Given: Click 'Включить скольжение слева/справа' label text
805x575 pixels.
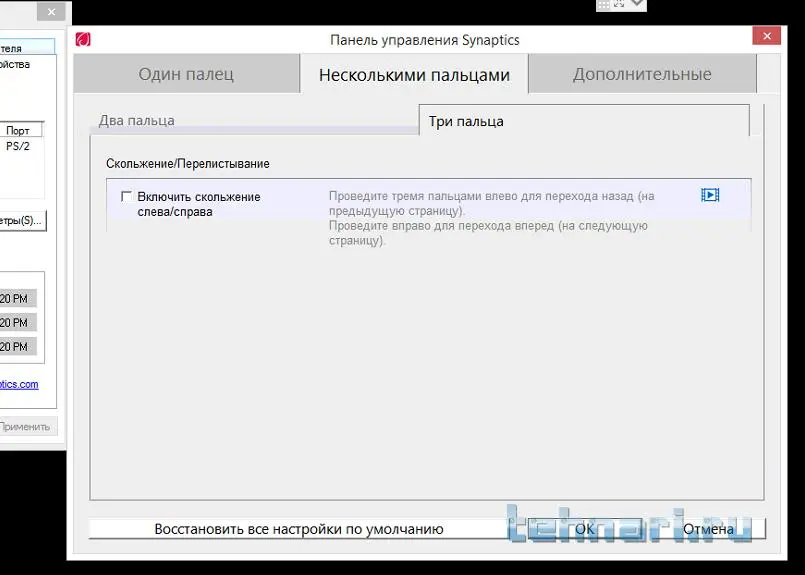Looking at the screenshot, I should [x=199, y=204].
